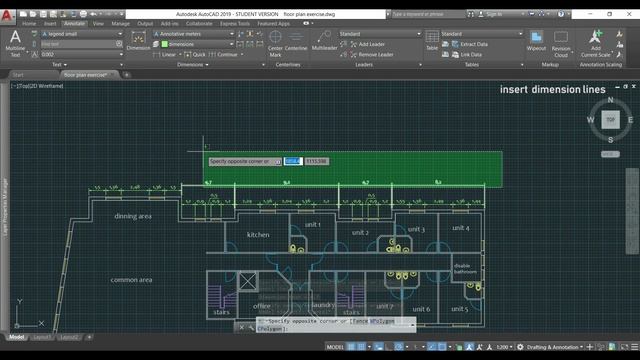
Task: Open the leader style Standard dropdown
Action: coord(380,34)
